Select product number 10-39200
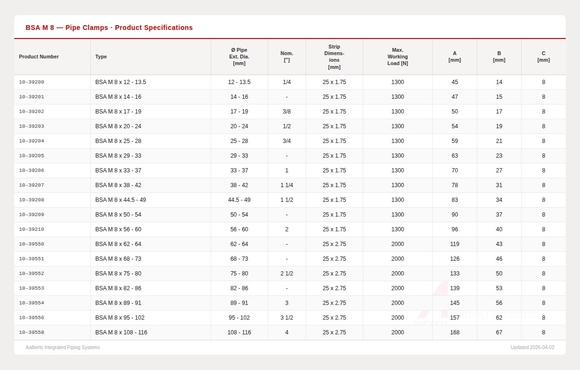Image resolution: width=580 pixels, height=370 pixels. (x=31, y=82)
